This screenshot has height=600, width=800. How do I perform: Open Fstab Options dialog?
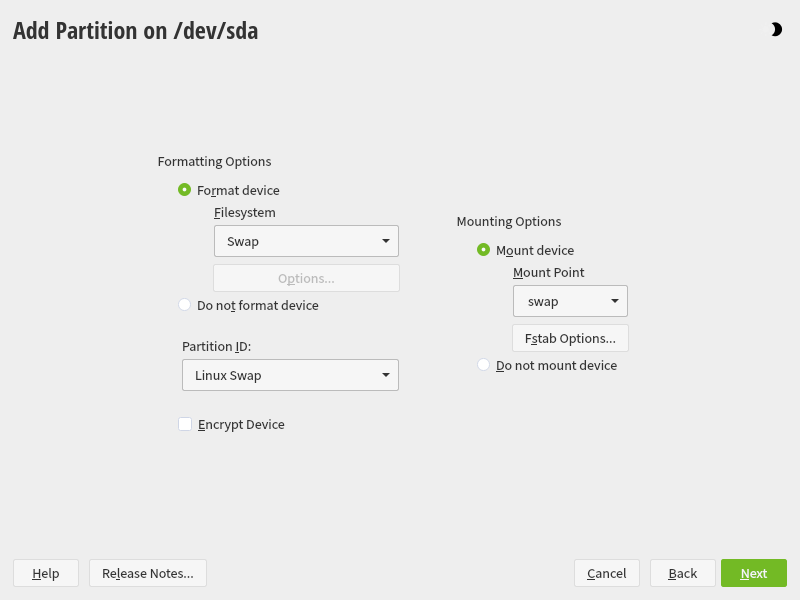pos(570,338)
